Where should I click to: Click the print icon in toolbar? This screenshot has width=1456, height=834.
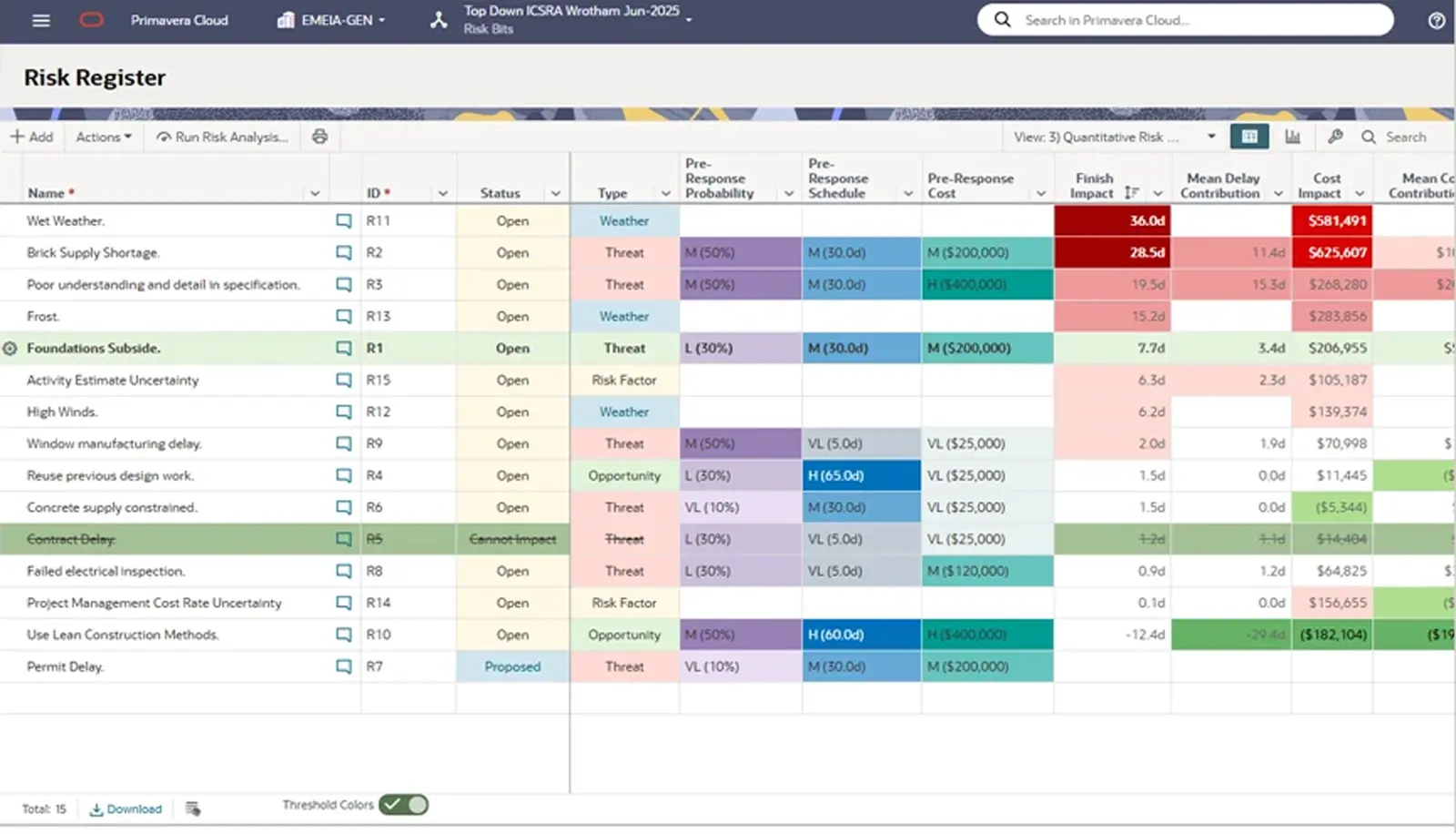pyautogui.click(x=319, y=137)
